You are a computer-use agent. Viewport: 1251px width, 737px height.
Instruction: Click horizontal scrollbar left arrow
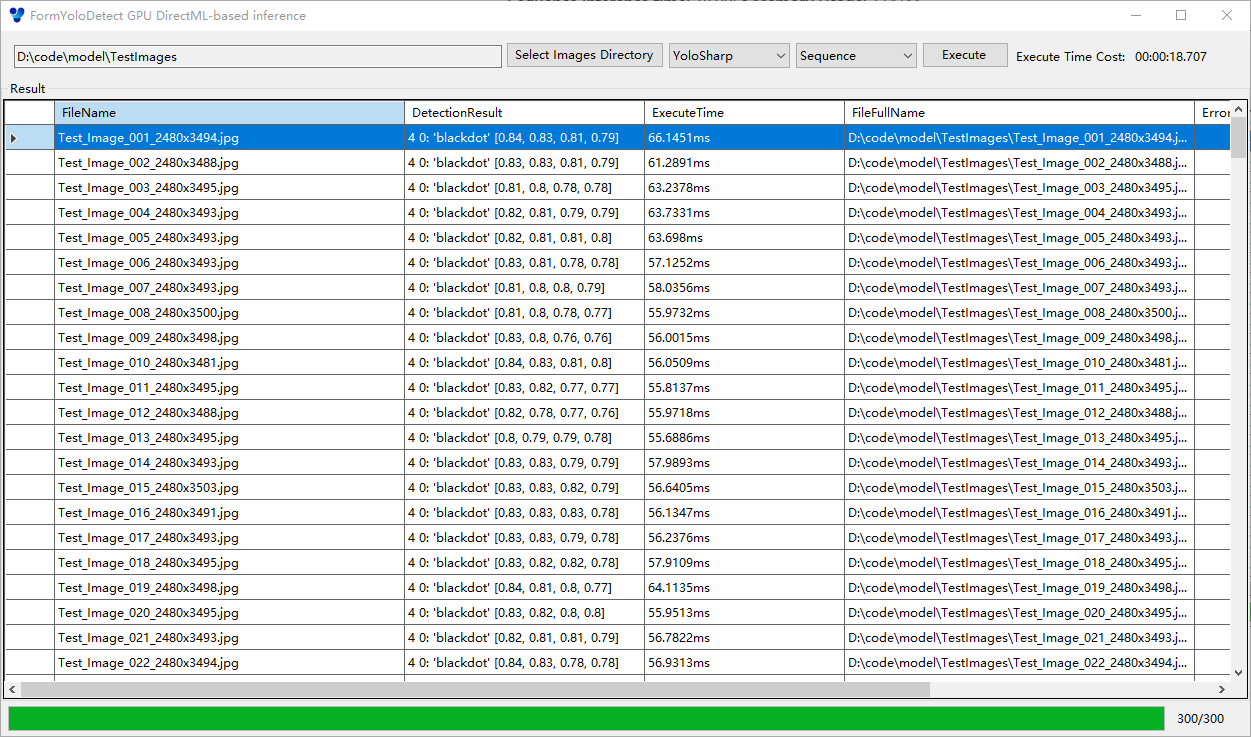13,690
